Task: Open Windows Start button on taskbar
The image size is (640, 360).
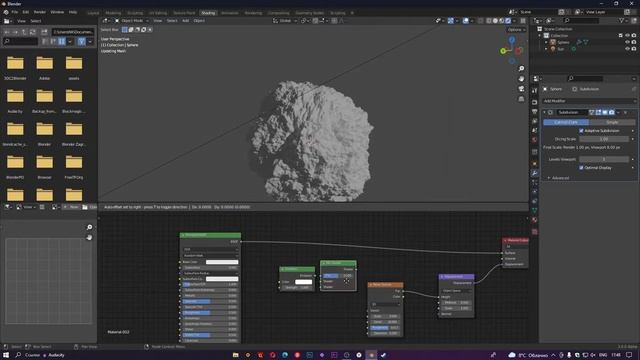Action: click(x=6, y=355)
